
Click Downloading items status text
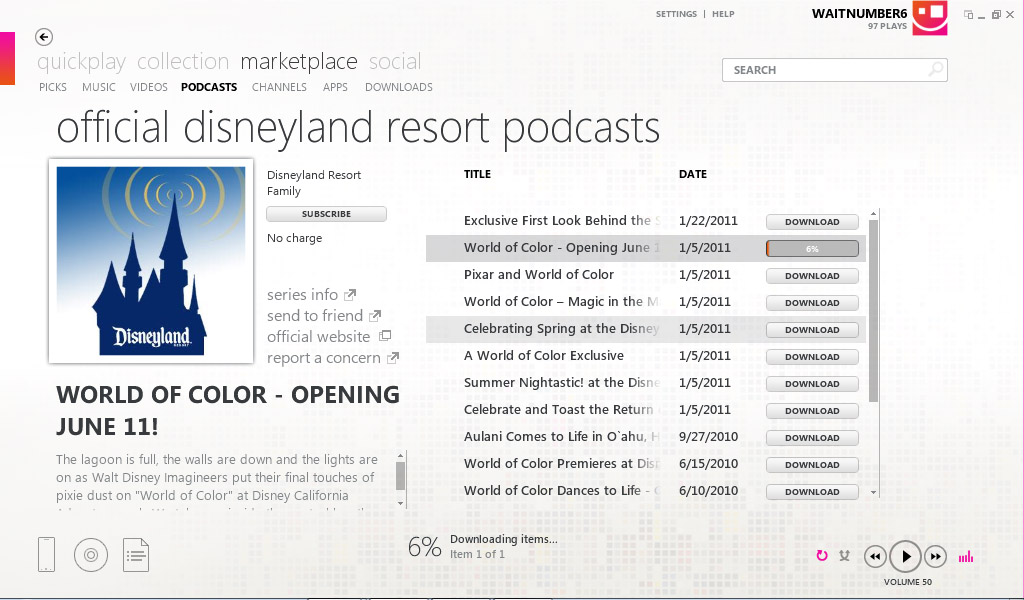coord(504,539)
